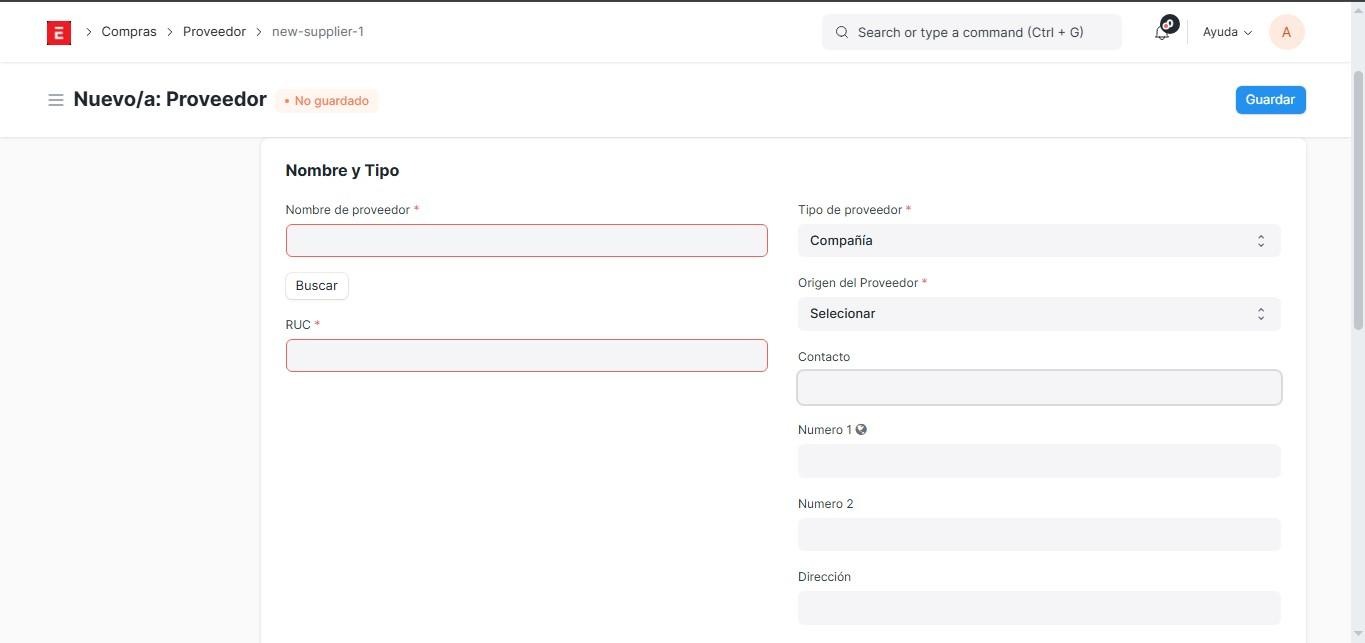
Task: Open the notifications bell
Action: click(1162, 32)
